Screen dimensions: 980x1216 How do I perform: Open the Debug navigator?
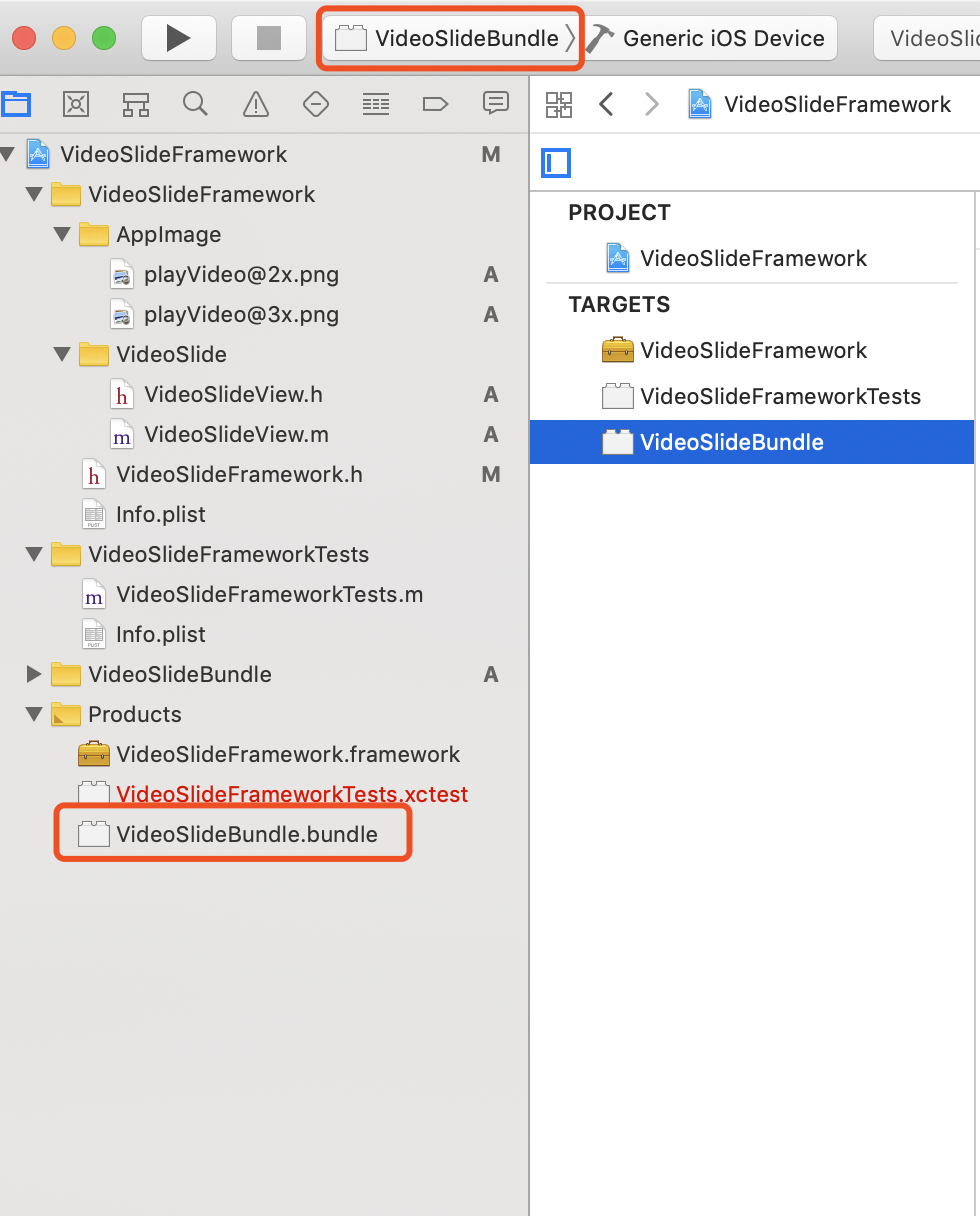pos(376,103)
